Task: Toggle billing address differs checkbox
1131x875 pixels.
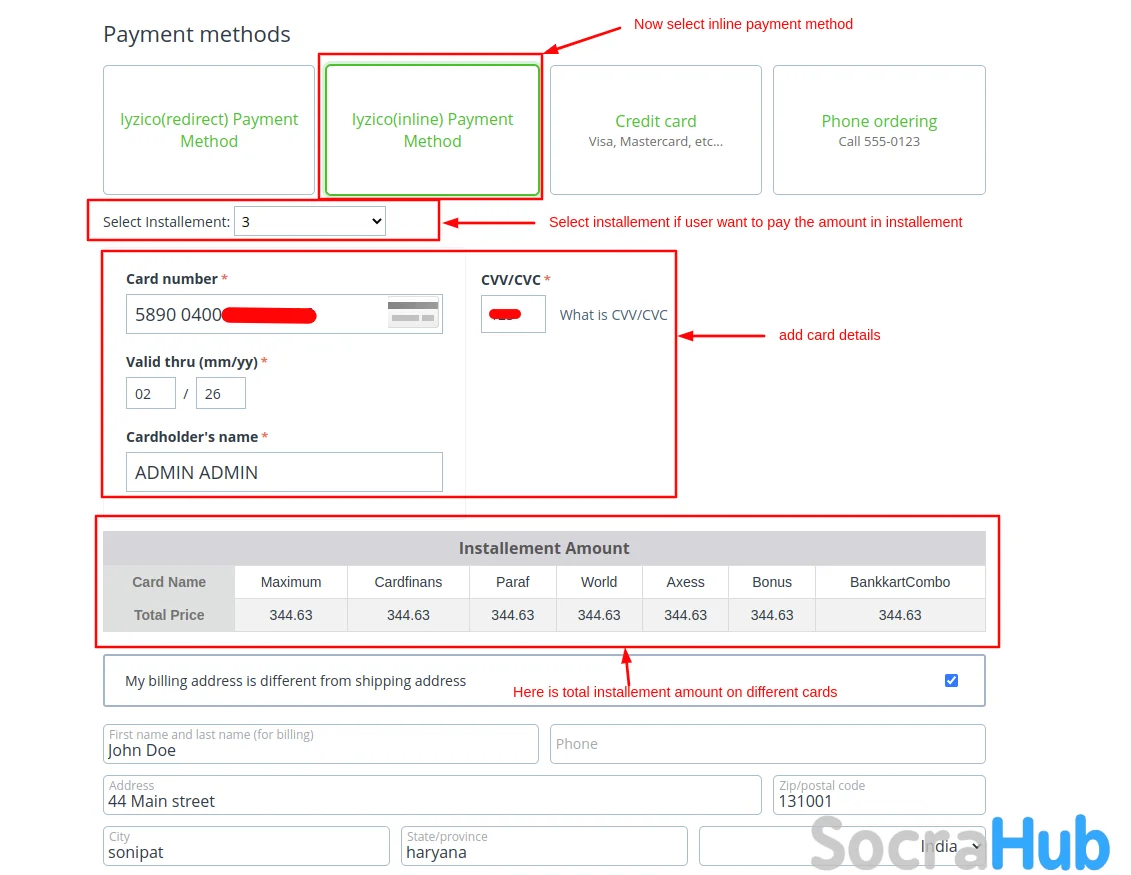Action: pyautogui.click(x=951, y=680)
